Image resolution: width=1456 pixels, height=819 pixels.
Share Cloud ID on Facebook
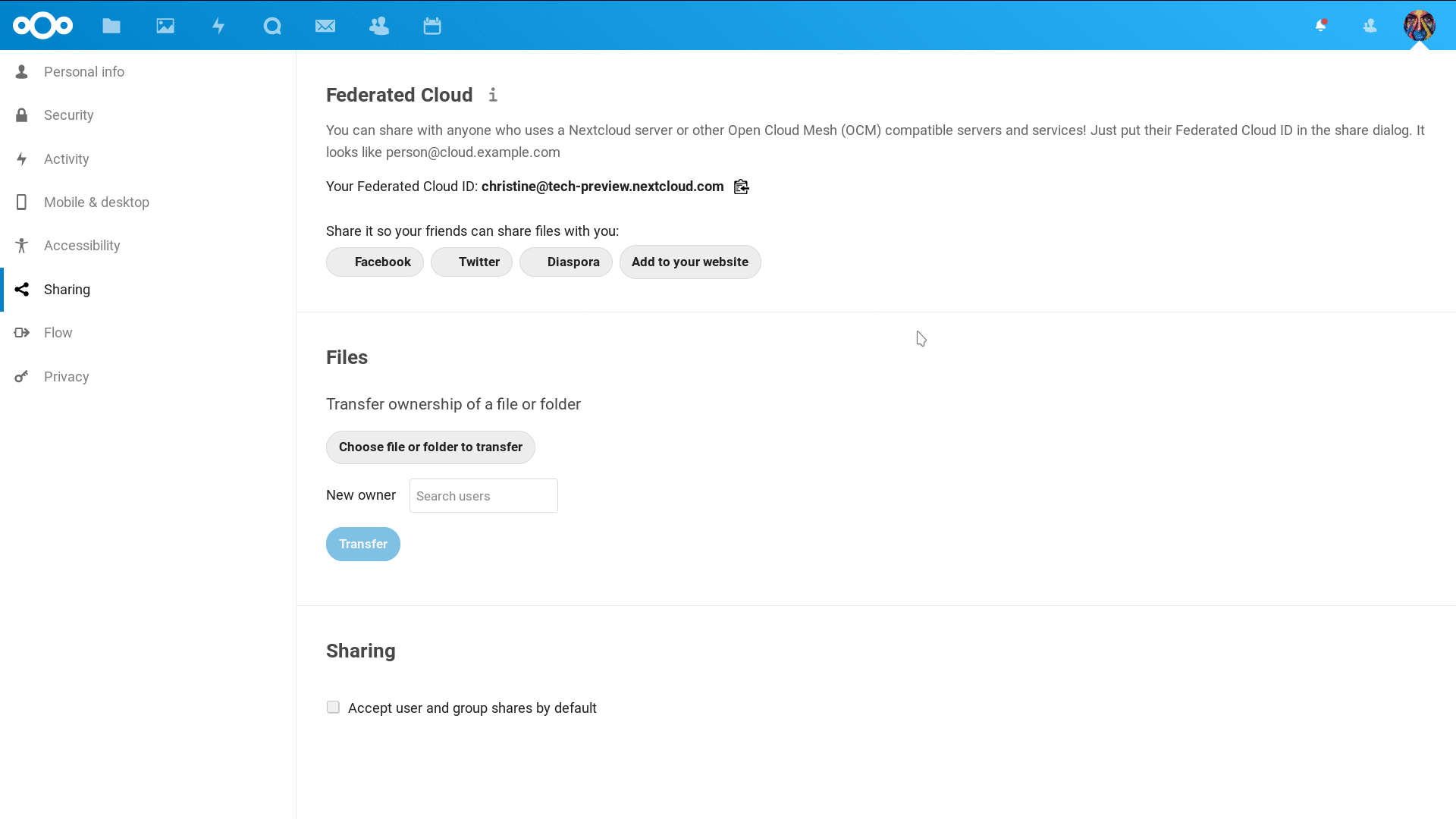point(375,262)
